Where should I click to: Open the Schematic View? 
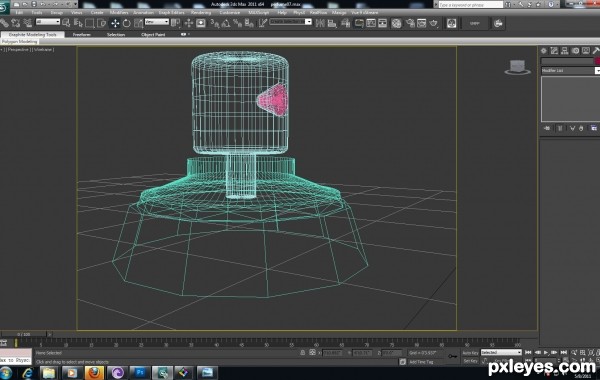pyautogui.click(x=382, y=23)
